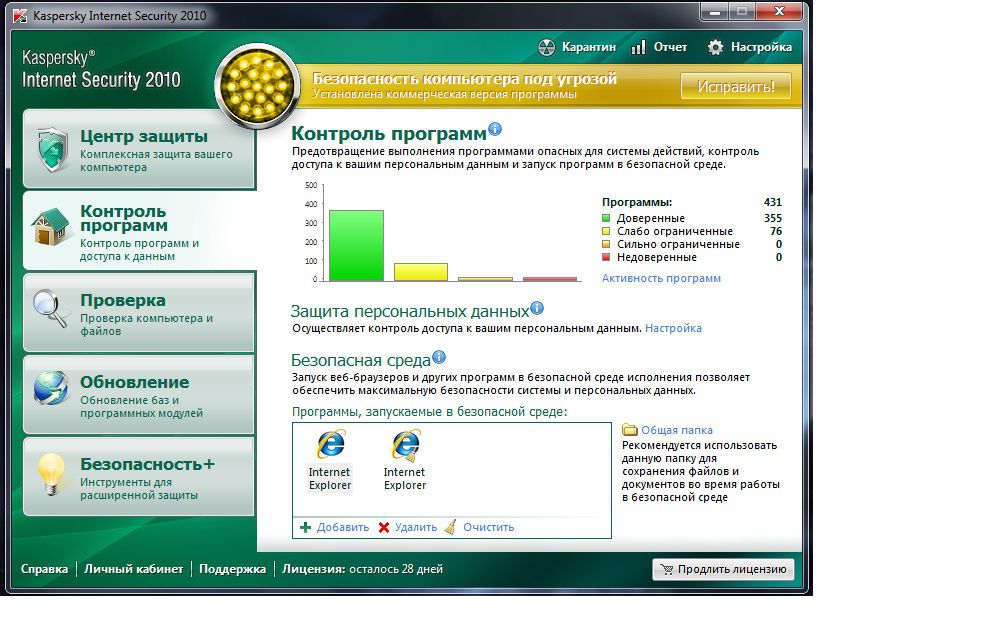Click the Программы total 431
The height and width of the screenshot is (630, 1008).
[x=773, y=202]
